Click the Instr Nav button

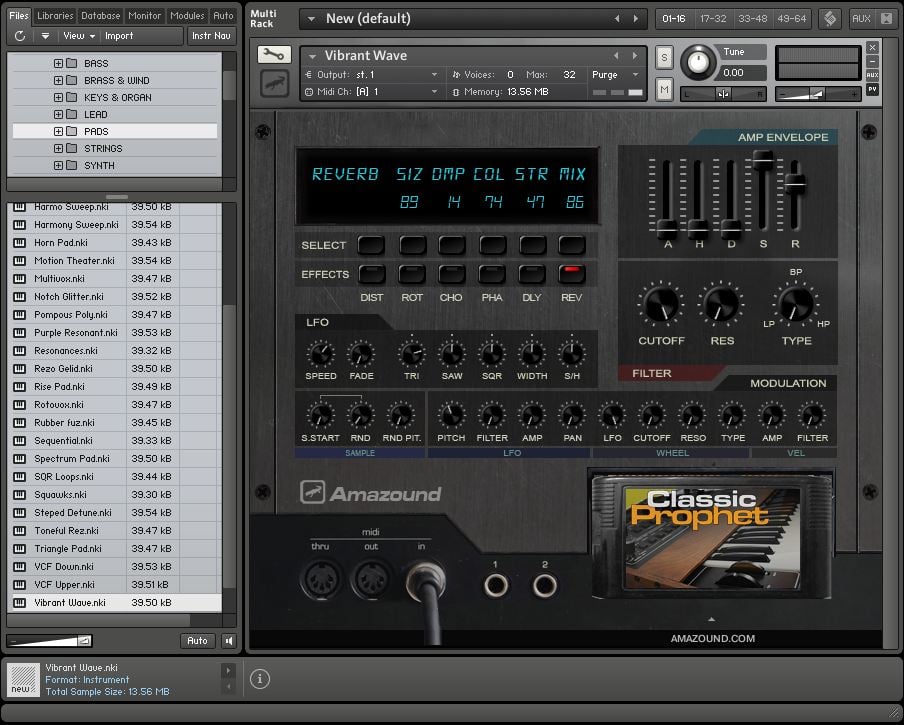coord(212,36)
